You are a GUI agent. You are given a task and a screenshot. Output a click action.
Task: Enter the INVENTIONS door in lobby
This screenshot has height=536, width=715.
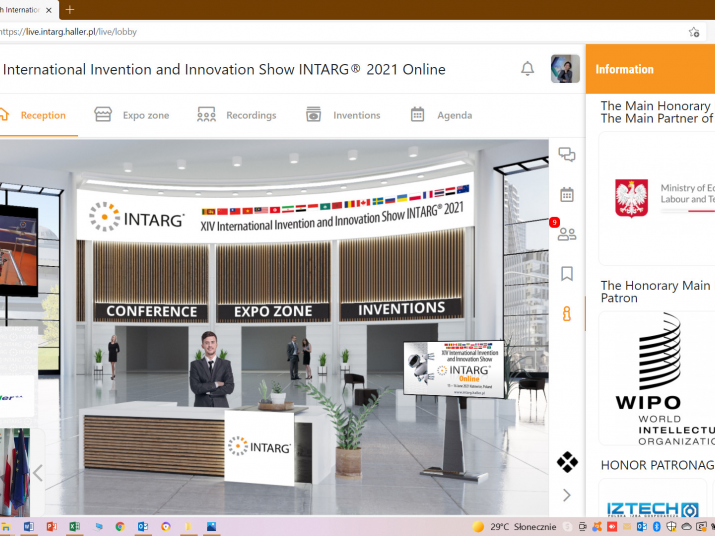(401, 309)
